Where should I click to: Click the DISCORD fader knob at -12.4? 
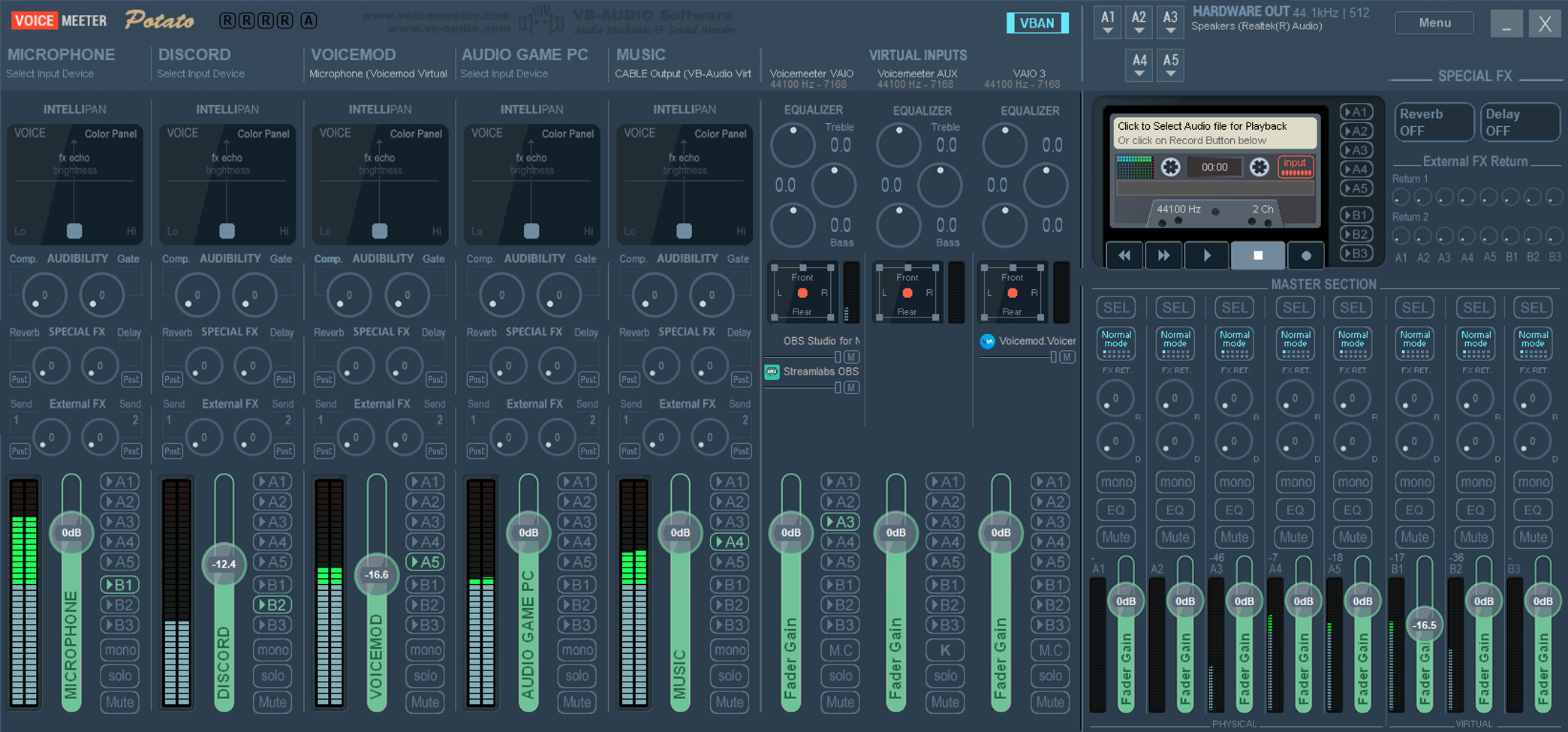pyautogui.click(x=224, y=564)
